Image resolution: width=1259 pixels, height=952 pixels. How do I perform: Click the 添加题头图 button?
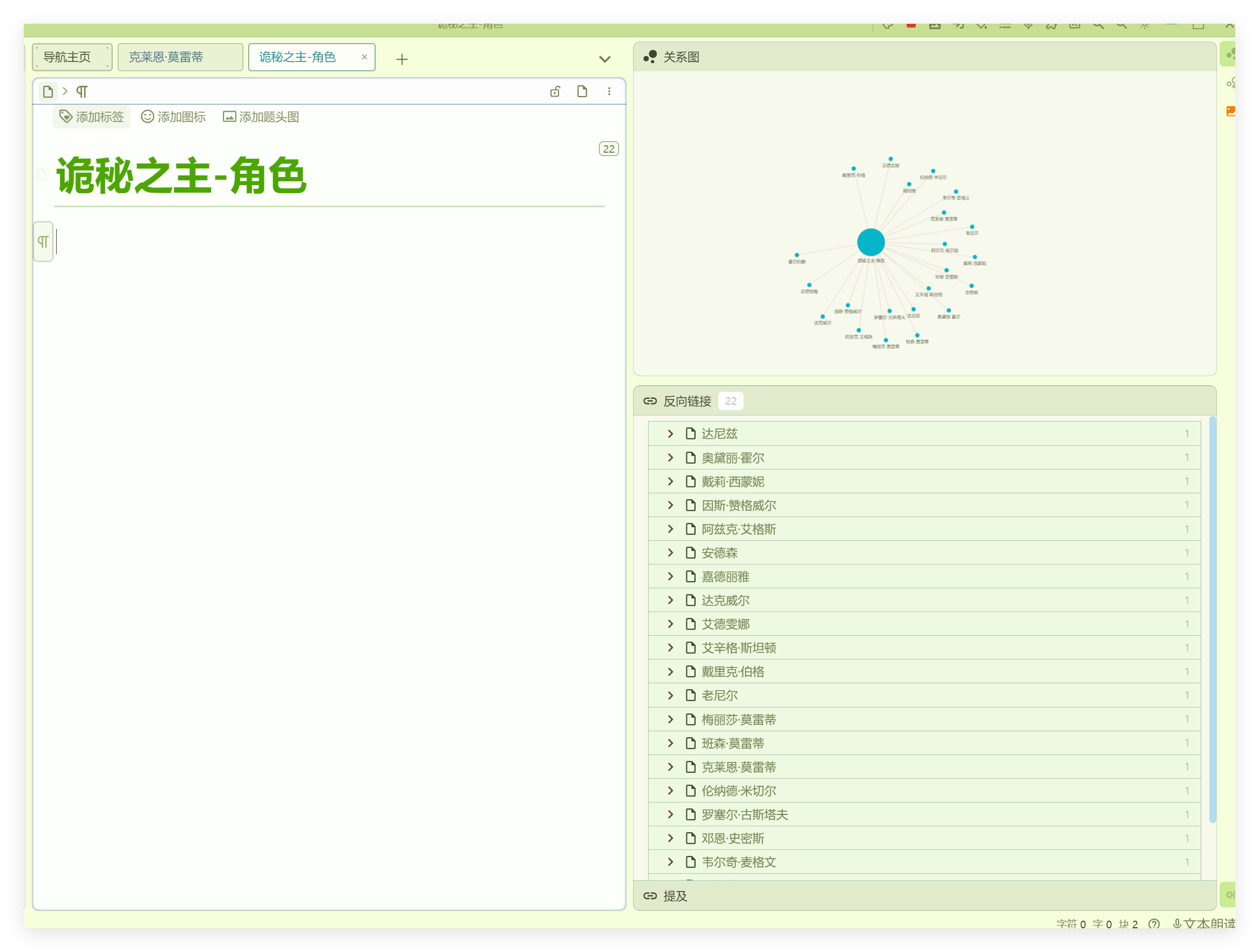261,116
